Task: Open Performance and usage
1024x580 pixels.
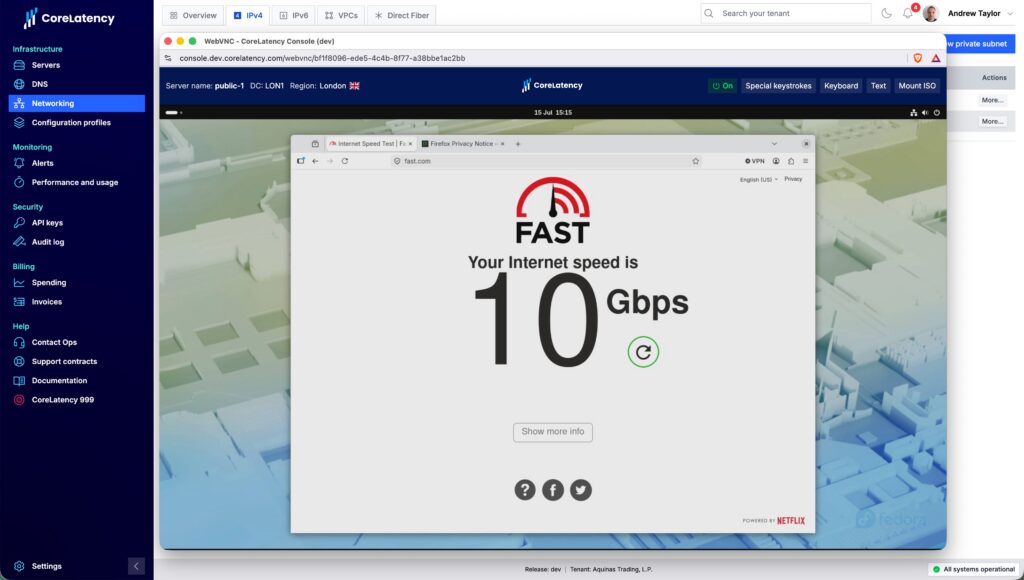Action: coord(74,183)
